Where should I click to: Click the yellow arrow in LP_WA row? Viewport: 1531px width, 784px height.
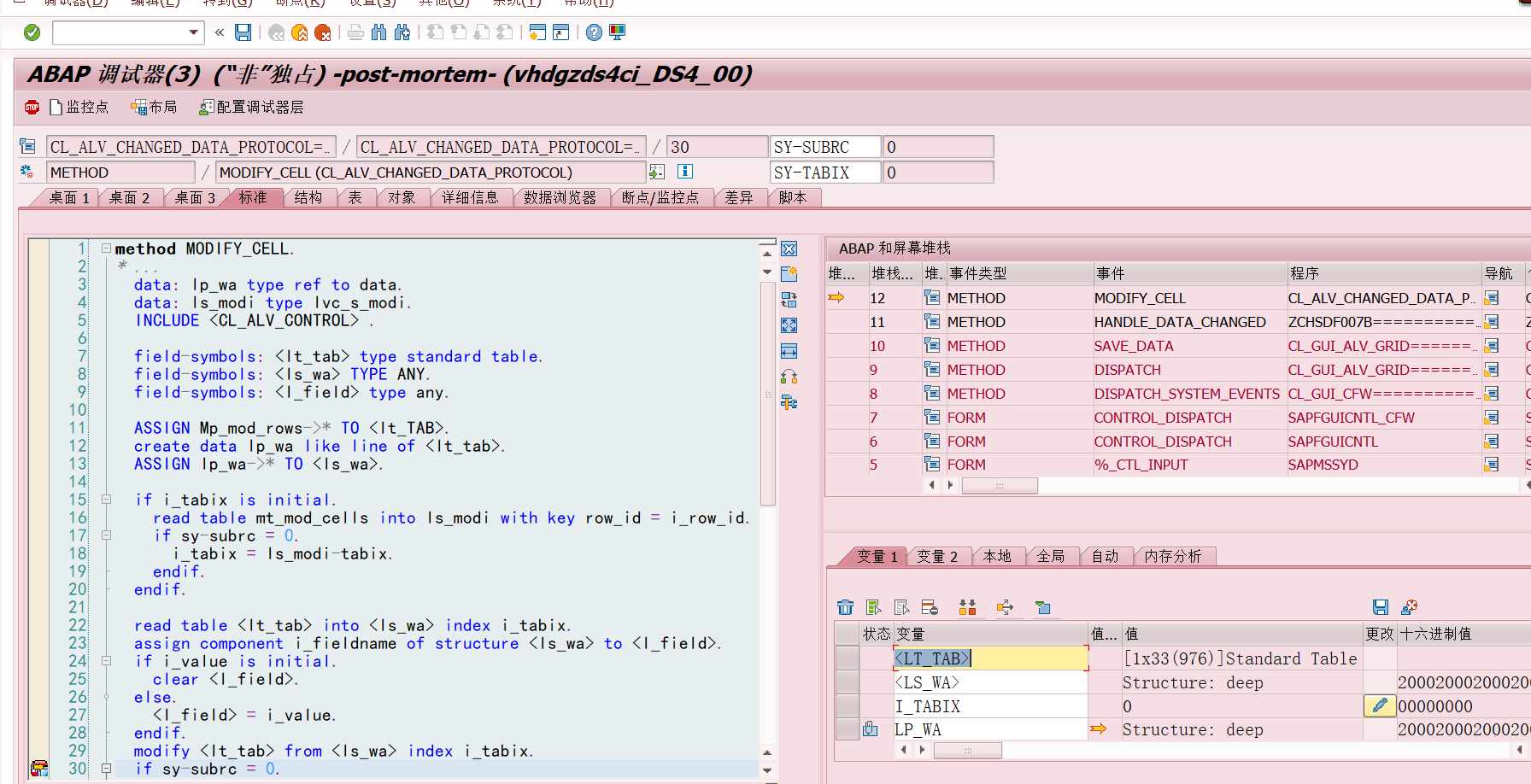coord(1099,729)
